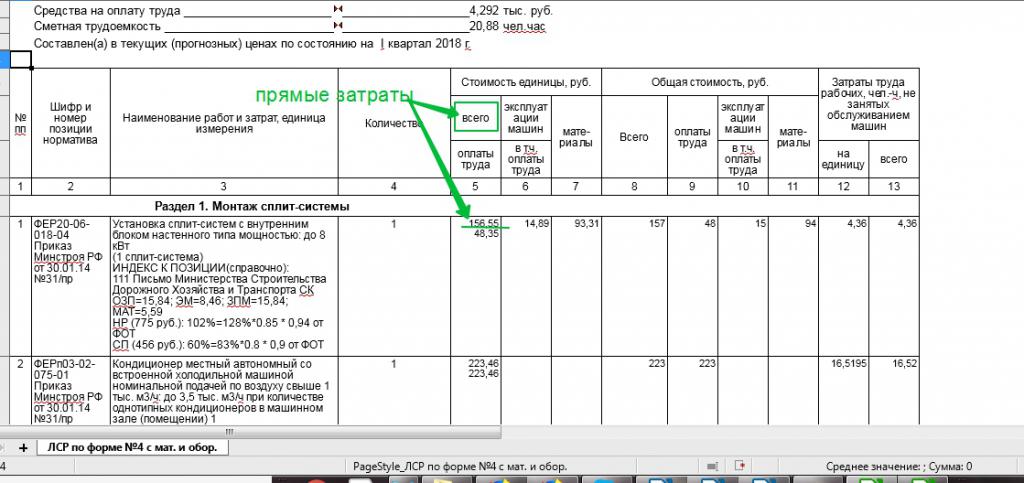Viewport: 1024px width, 483px height.
Task: Select the Общая стоимость, руб. header cell
Action: 710,82
